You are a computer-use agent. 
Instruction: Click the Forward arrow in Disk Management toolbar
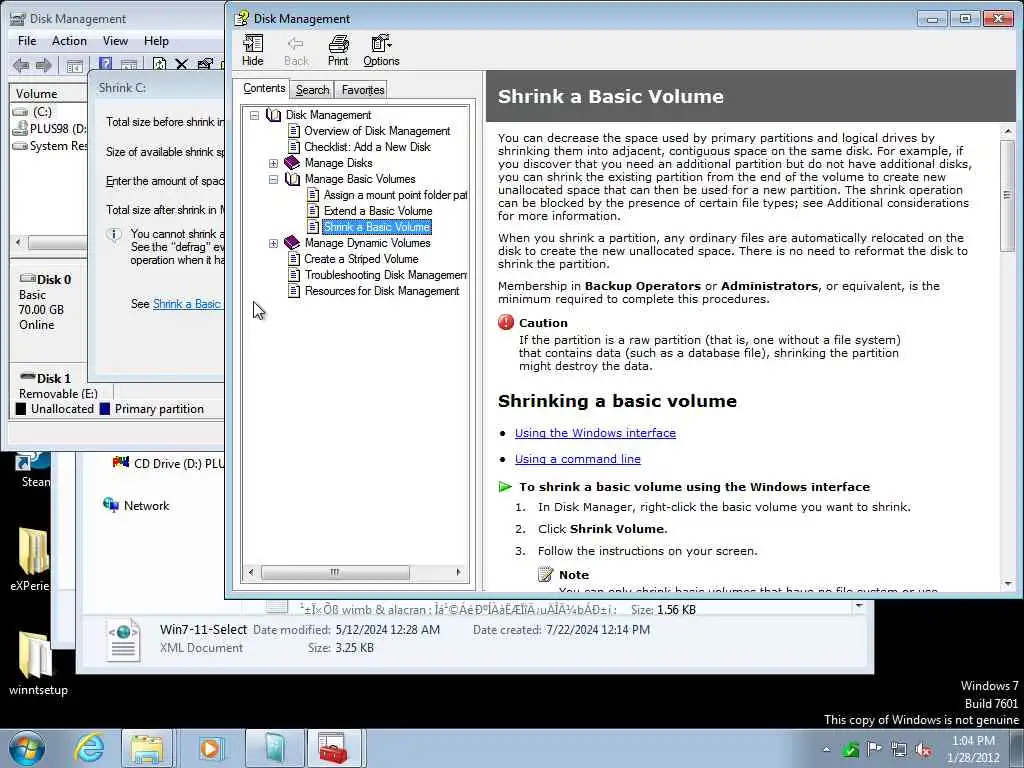pyautogui.click(x=44, y=65)
